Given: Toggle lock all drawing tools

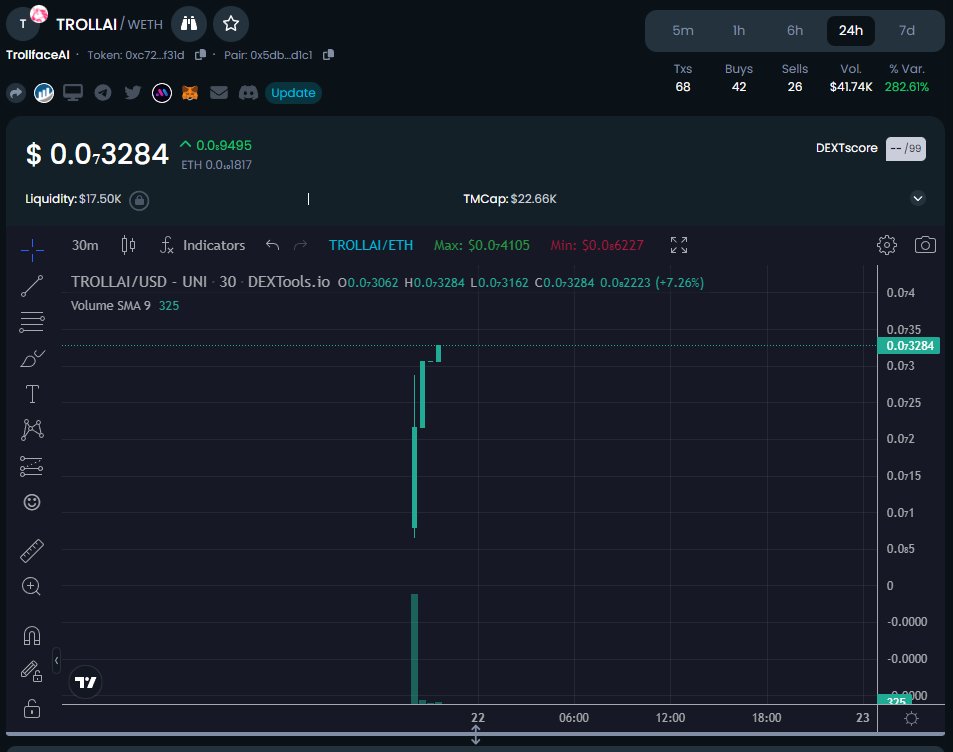Looking at the screenshot, I should pos(32,708).
